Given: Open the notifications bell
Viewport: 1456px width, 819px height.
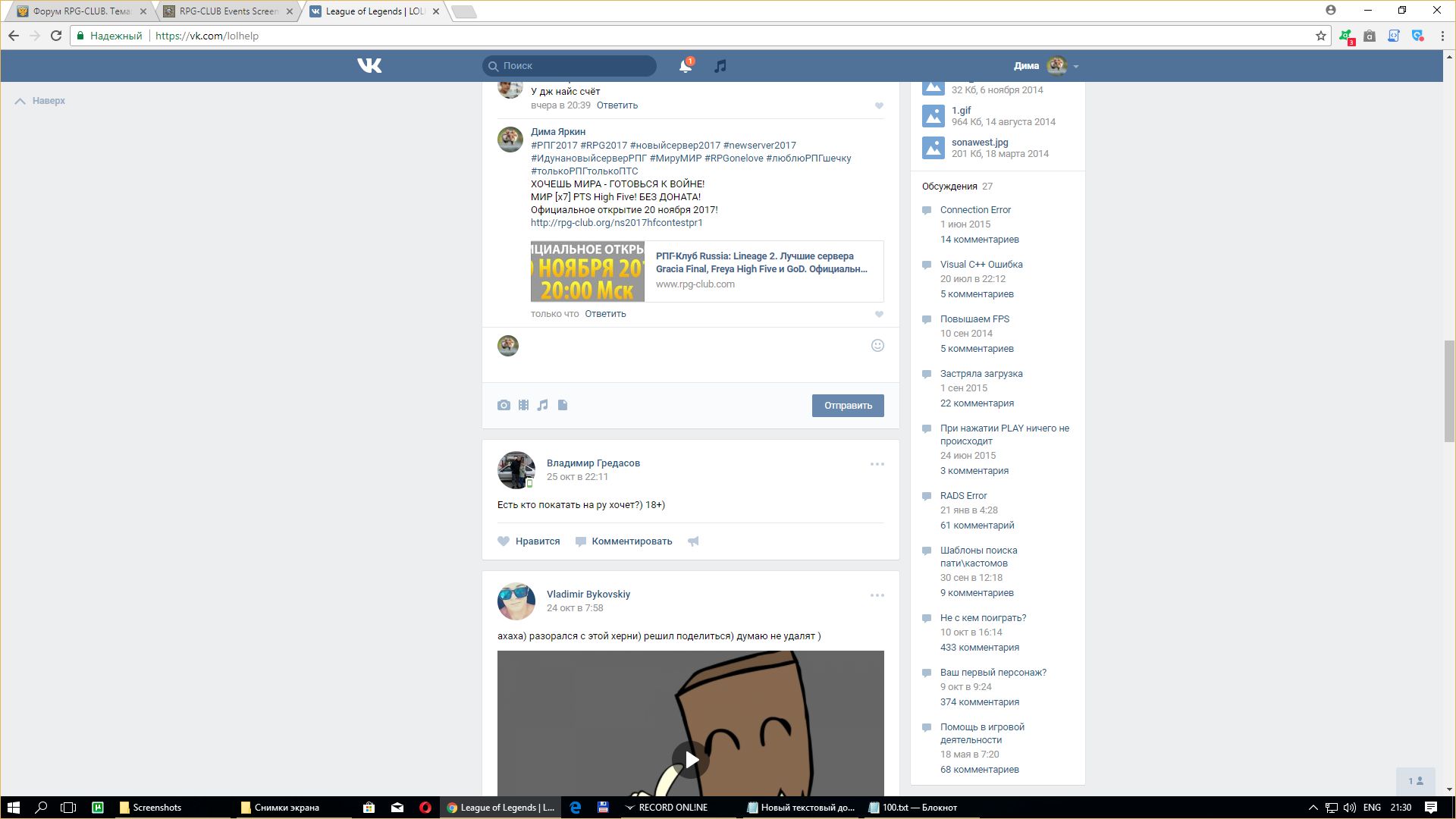Looking at the screenshot, I should point(685,66).
